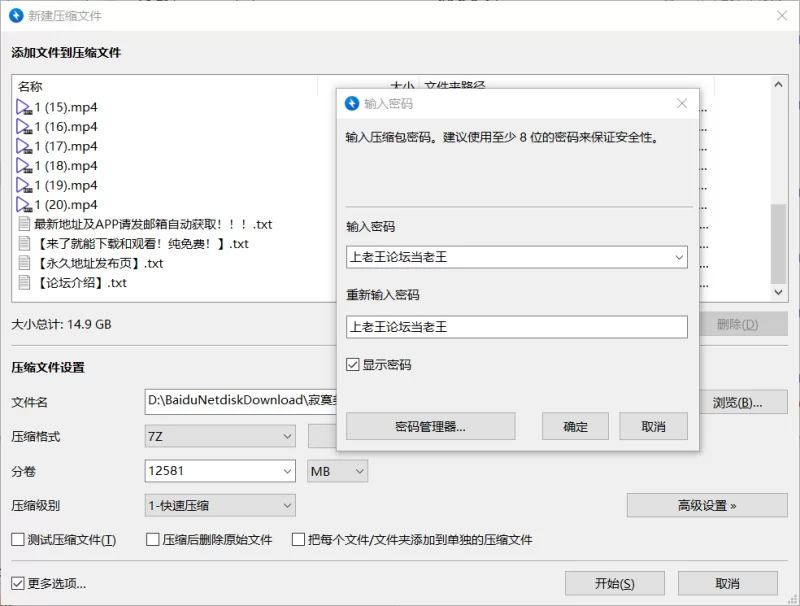Select file 1 (19).mp4 in list
Image resolution: width=800 pixels, height=606 pixels.
pos(66,185)
